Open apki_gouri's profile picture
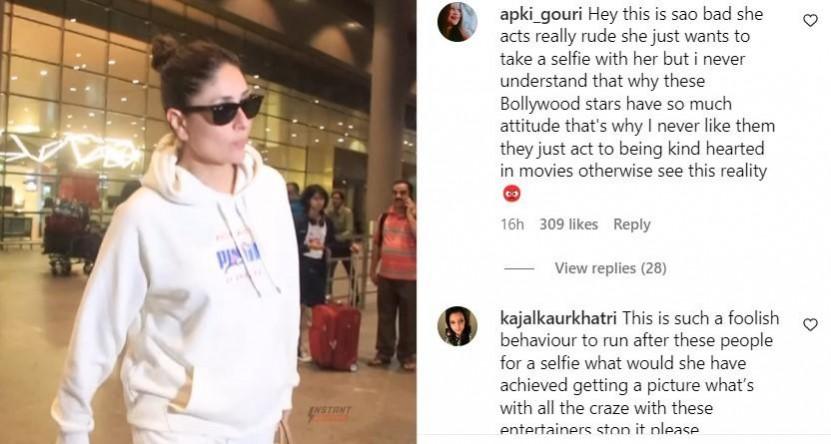This screenshot has height=444, width=831. [x=457, y=22]
